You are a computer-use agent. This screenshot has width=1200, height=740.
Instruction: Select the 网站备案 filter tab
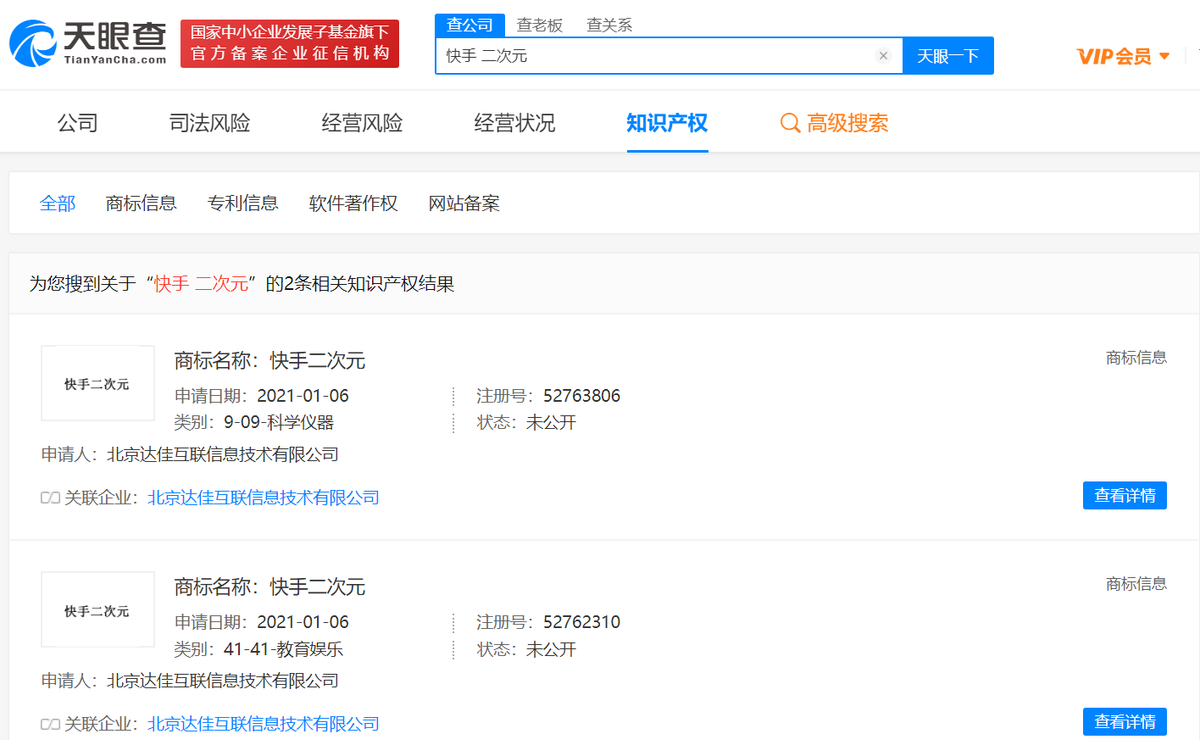(x=464, y=203)
